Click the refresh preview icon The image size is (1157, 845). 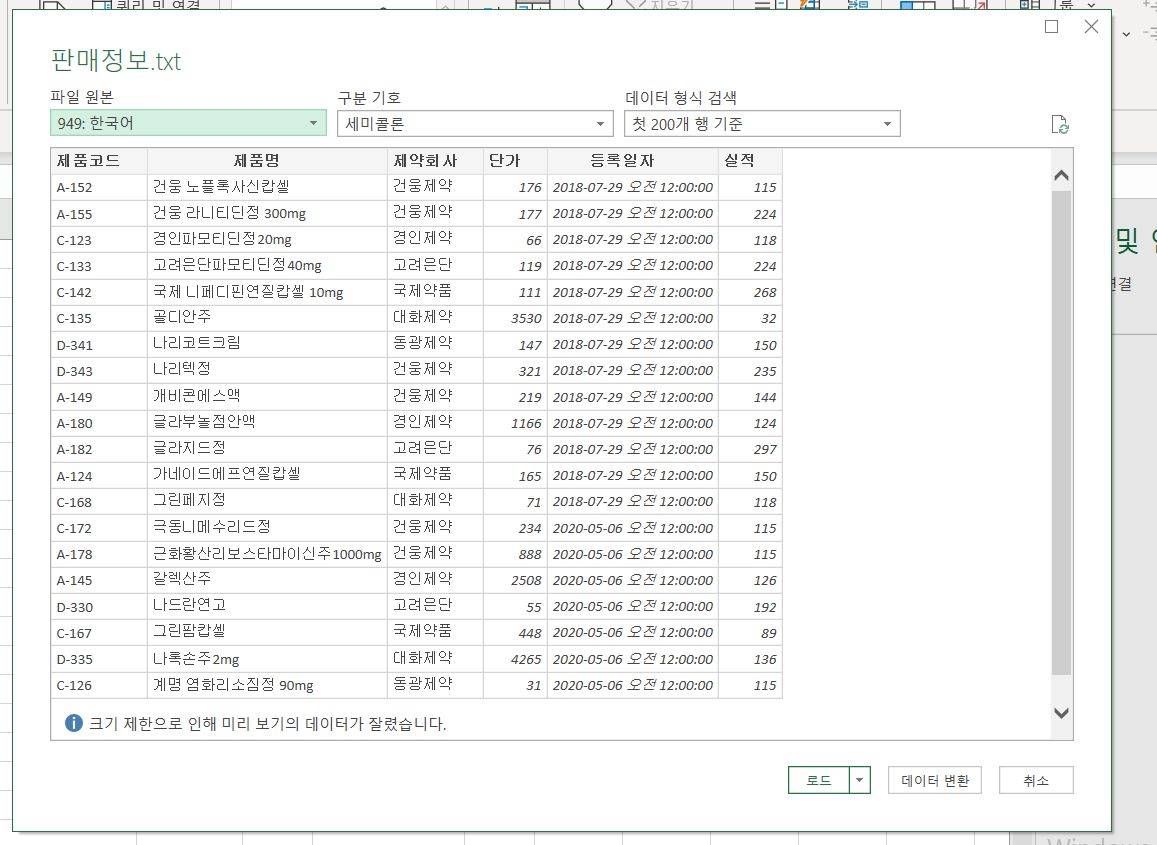(1060, 125)
